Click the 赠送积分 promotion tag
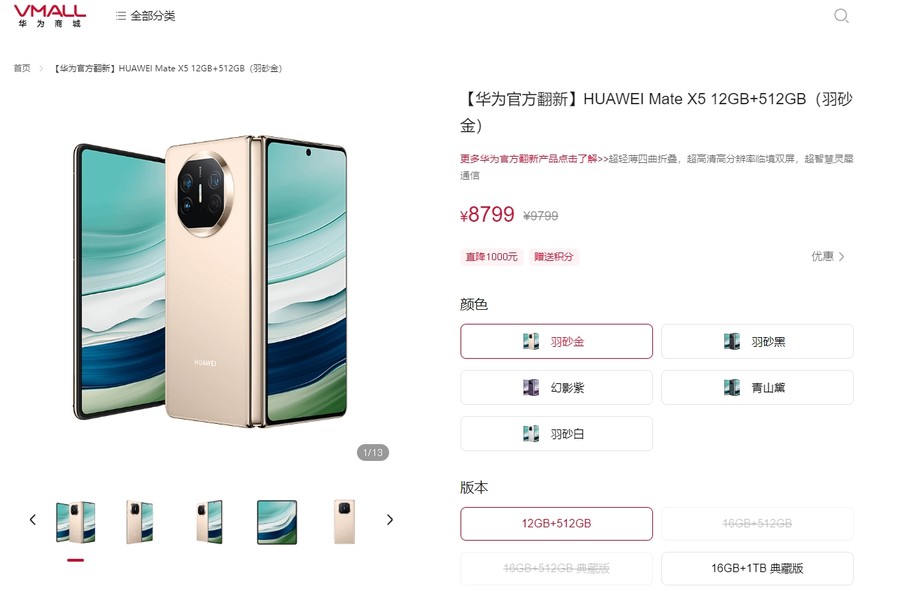Screen dimensions: 900x591 coord(553,256)
